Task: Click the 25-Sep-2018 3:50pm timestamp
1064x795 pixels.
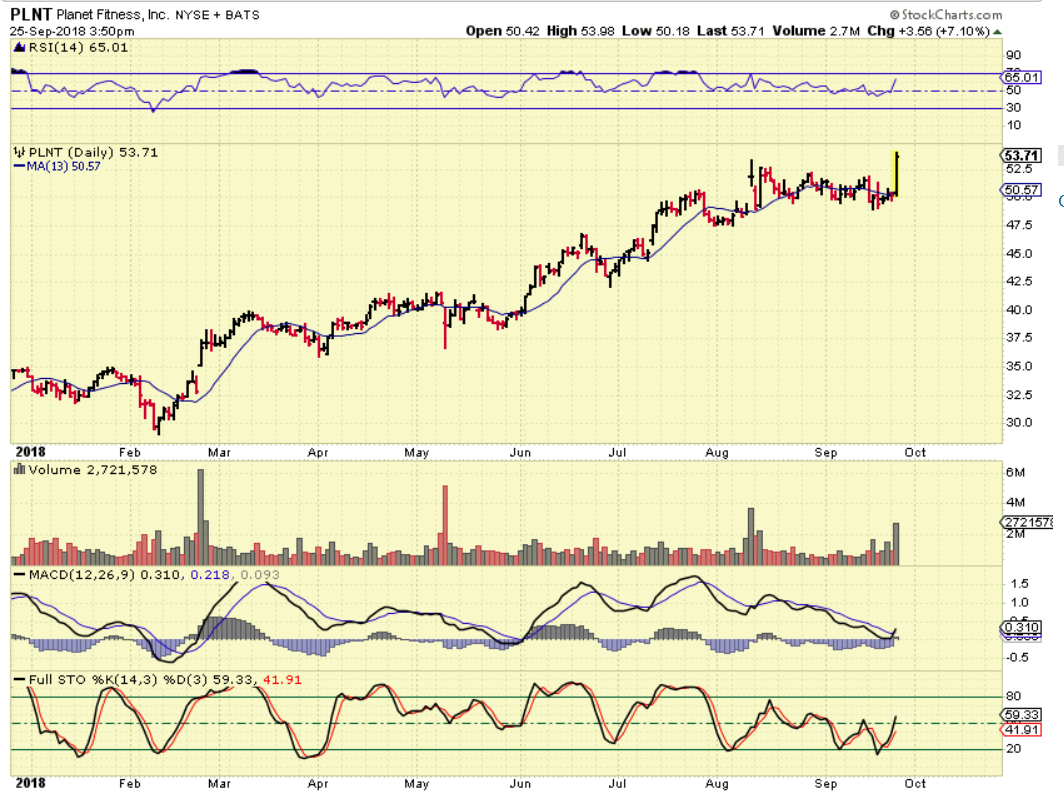Action: click(72, 31)
